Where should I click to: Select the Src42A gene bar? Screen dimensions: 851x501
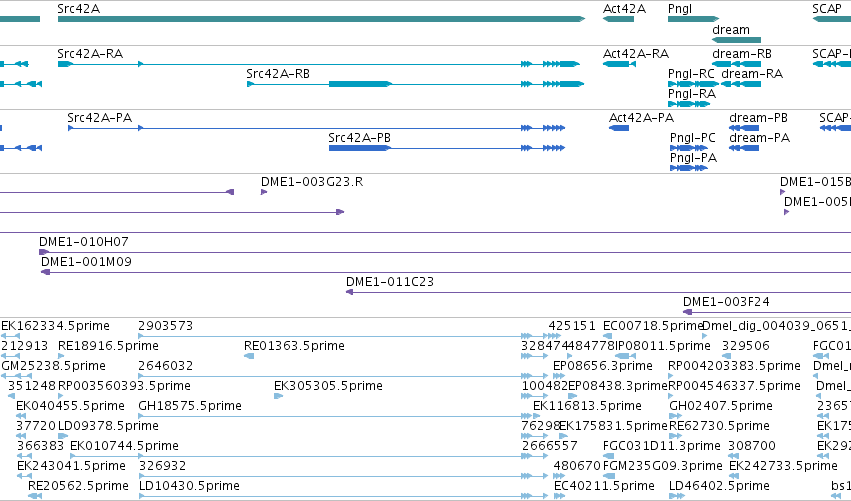coord(321,19)
